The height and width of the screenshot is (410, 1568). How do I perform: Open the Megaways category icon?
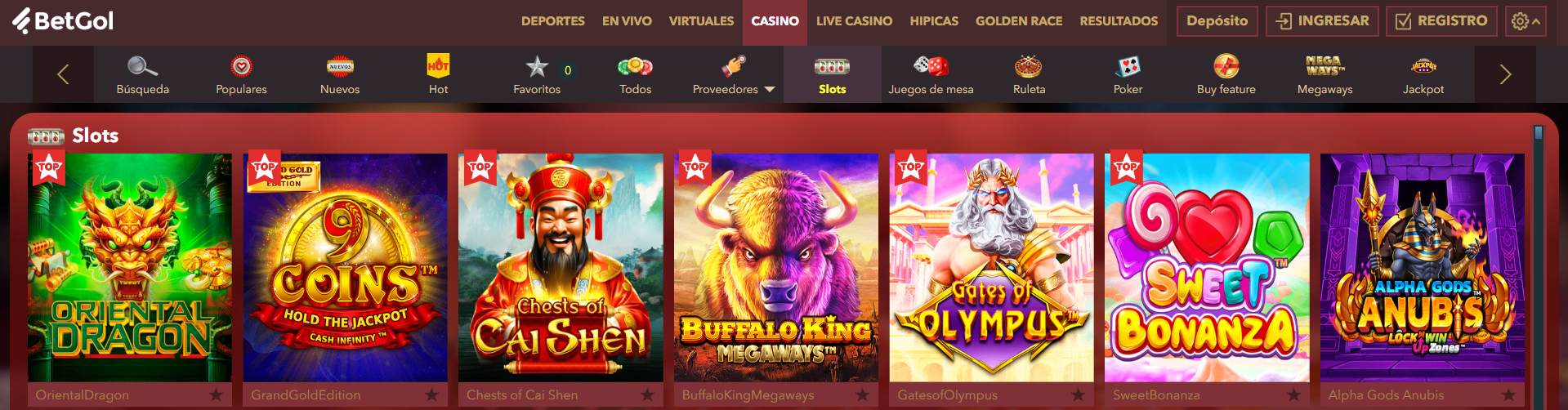[x=1325, y=65]
